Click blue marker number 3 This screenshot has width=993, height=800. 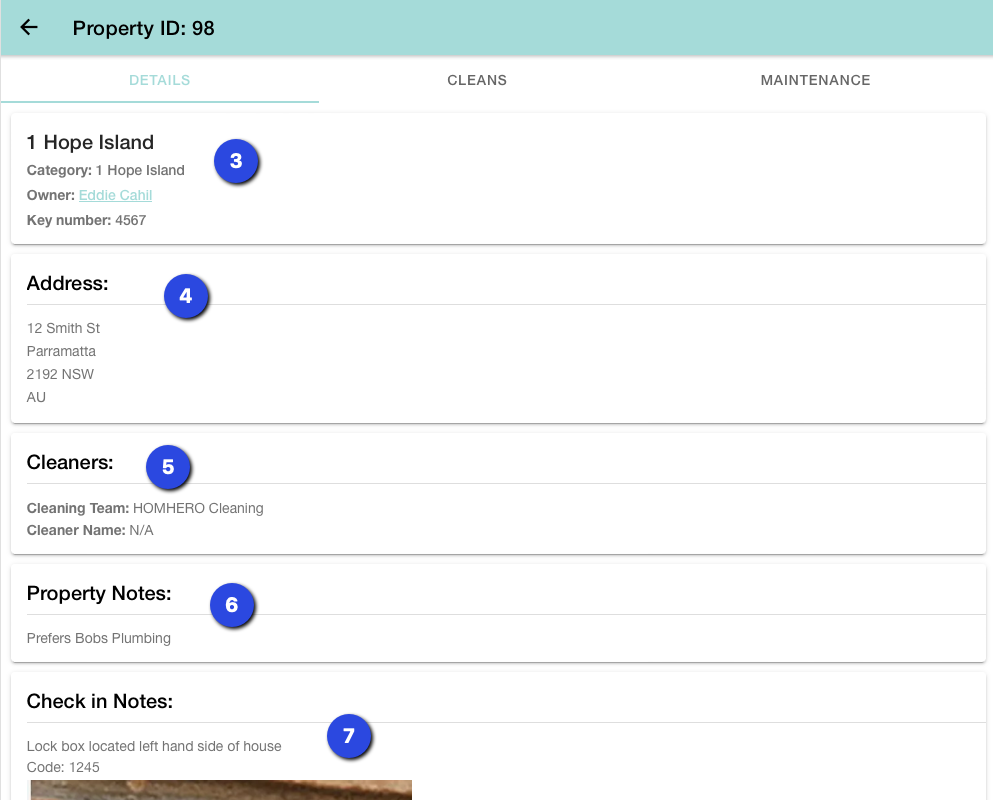click(x=236, y=161)
